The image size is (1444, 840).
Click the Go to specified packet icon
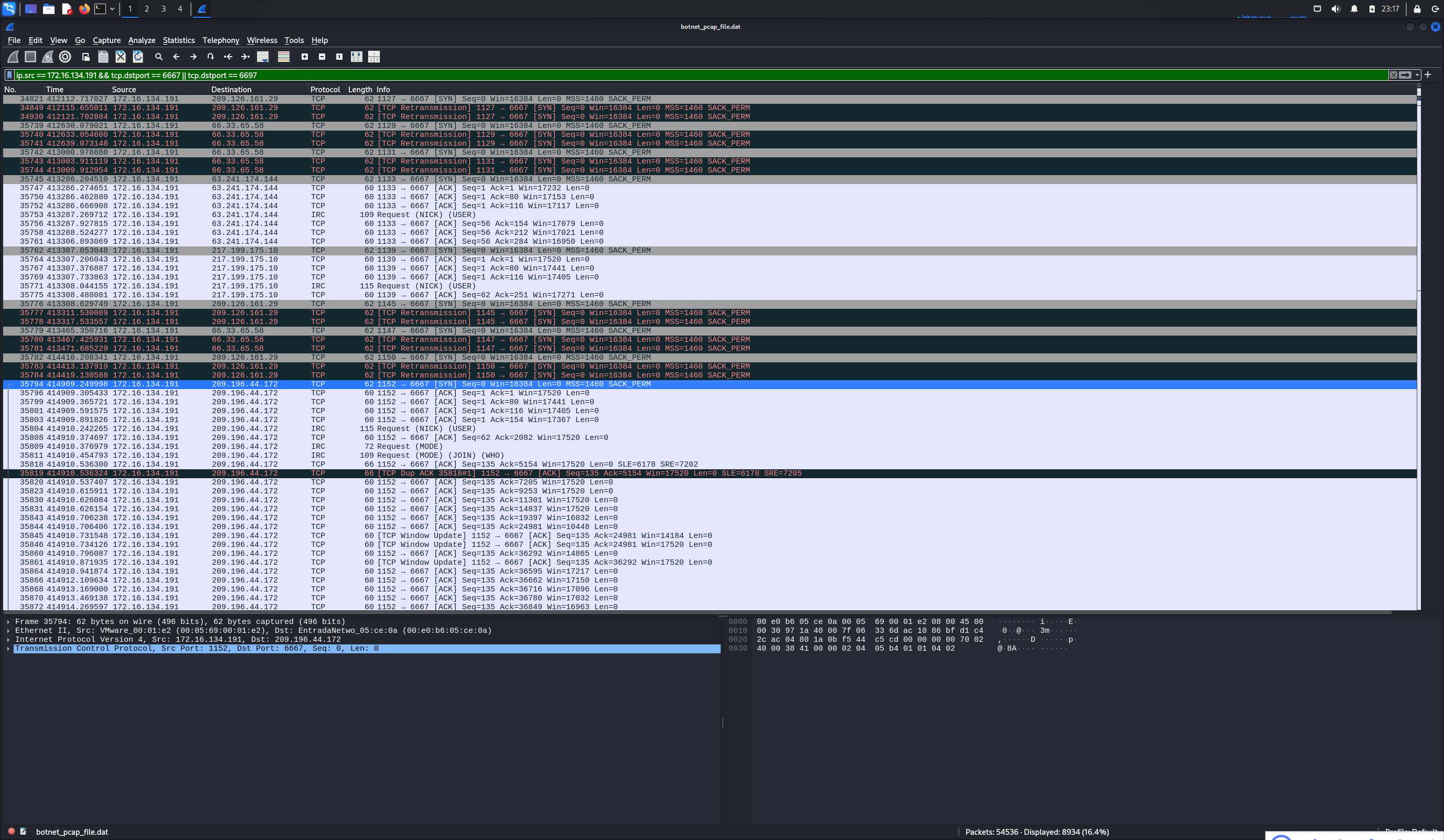click(x=210, y=57)
